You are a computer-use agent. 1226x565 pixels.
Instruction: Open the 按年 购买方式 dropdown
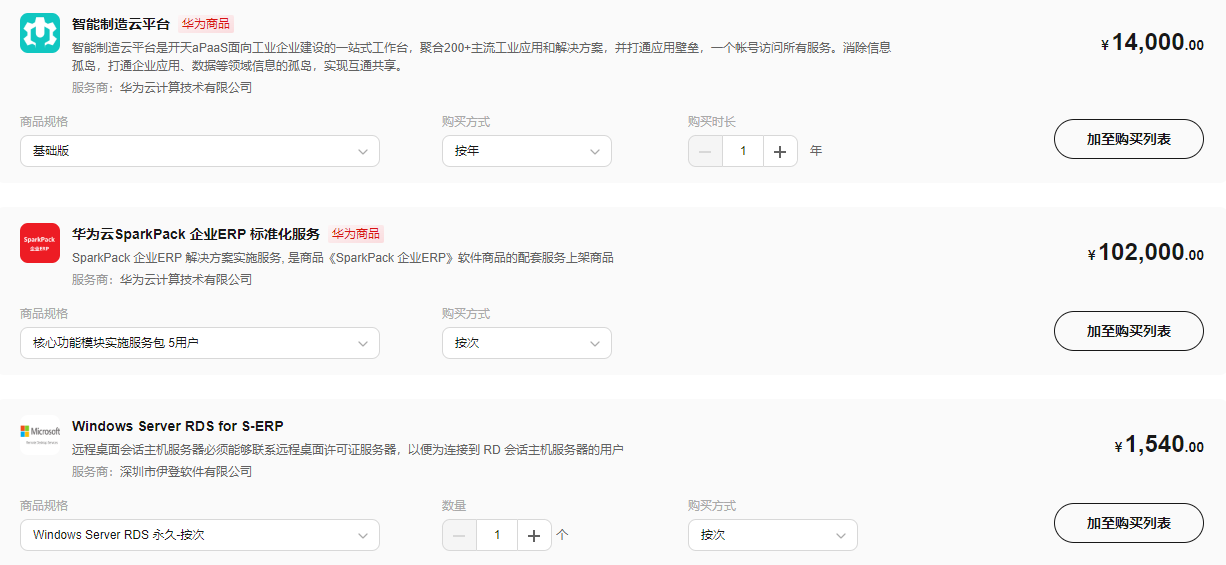point(527,151)
